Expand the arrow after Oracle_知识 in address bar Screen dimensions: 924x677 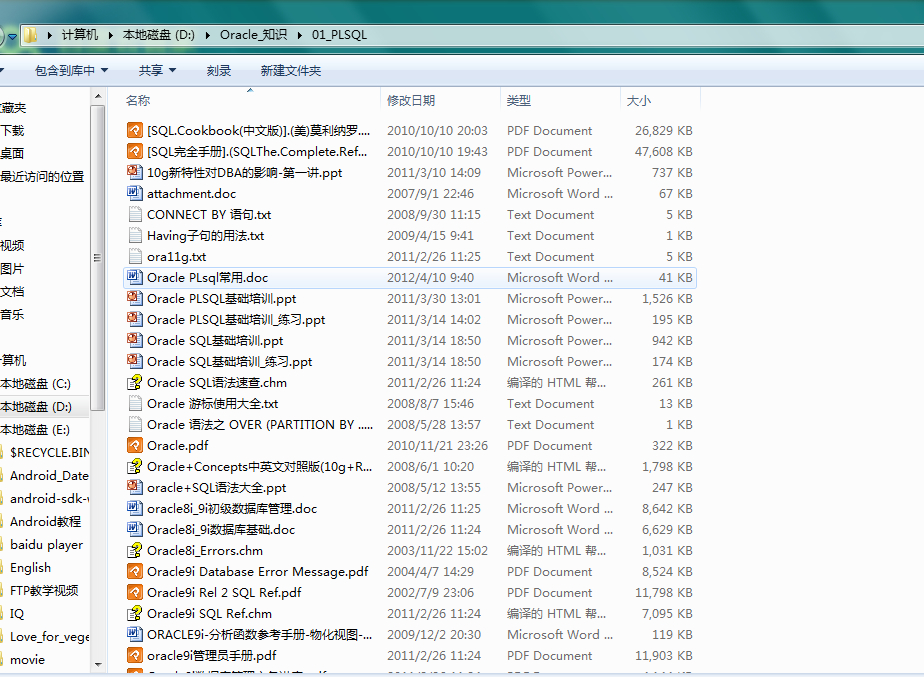pos(299,35)
